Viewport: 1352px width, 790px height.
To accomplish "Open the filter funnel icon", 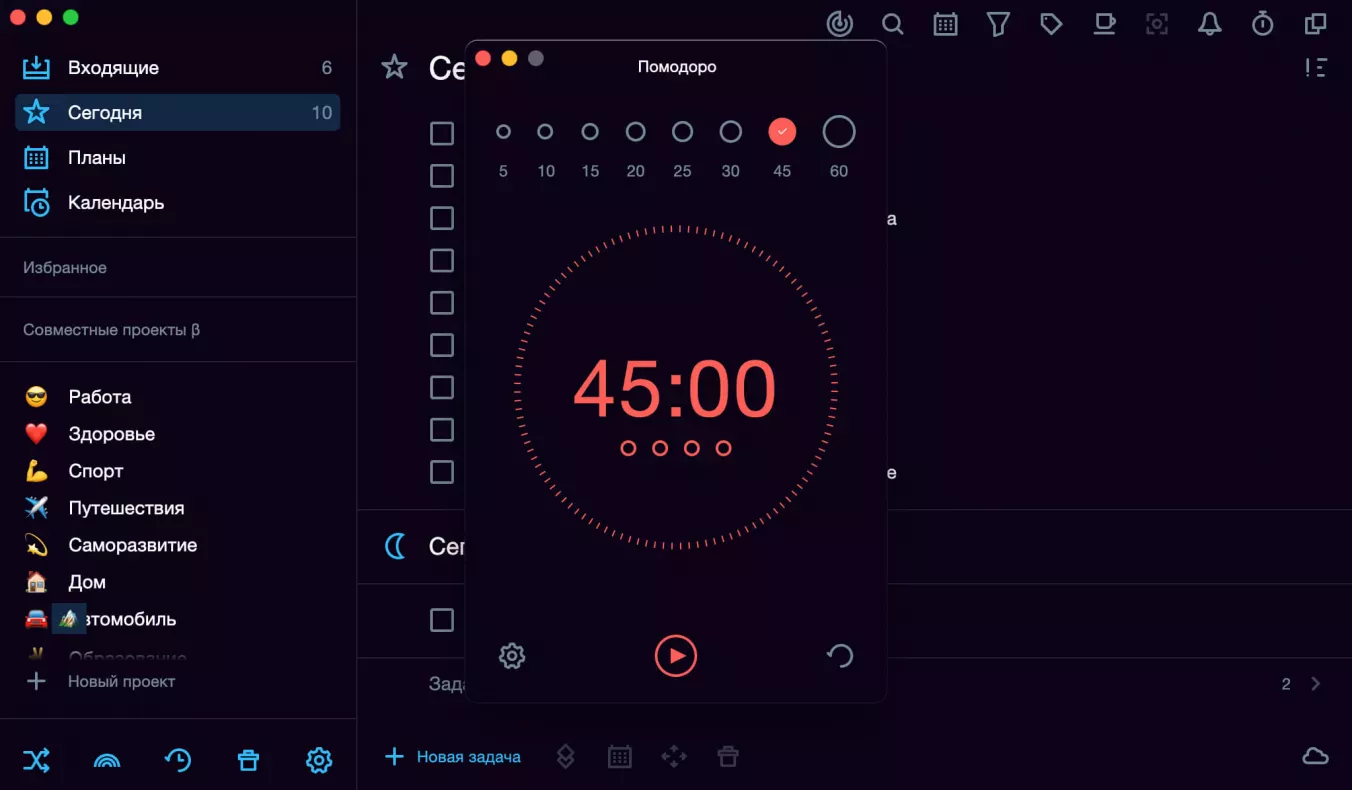I will pyautogui.click(x=998, y=24).
